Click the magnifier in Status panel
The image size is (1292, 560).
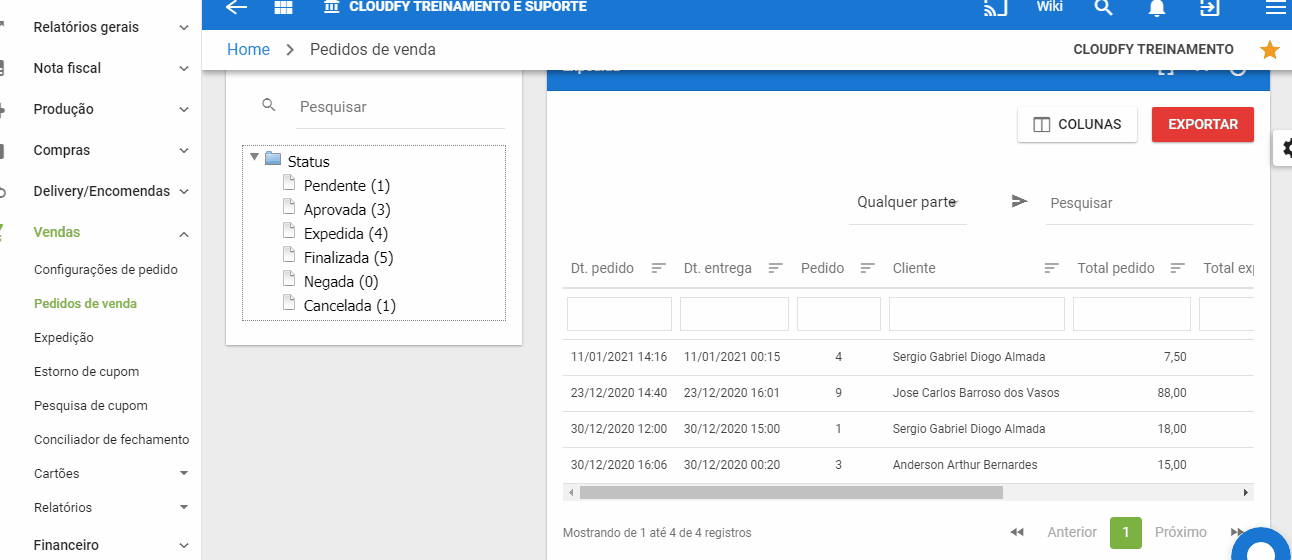point(268,105)
